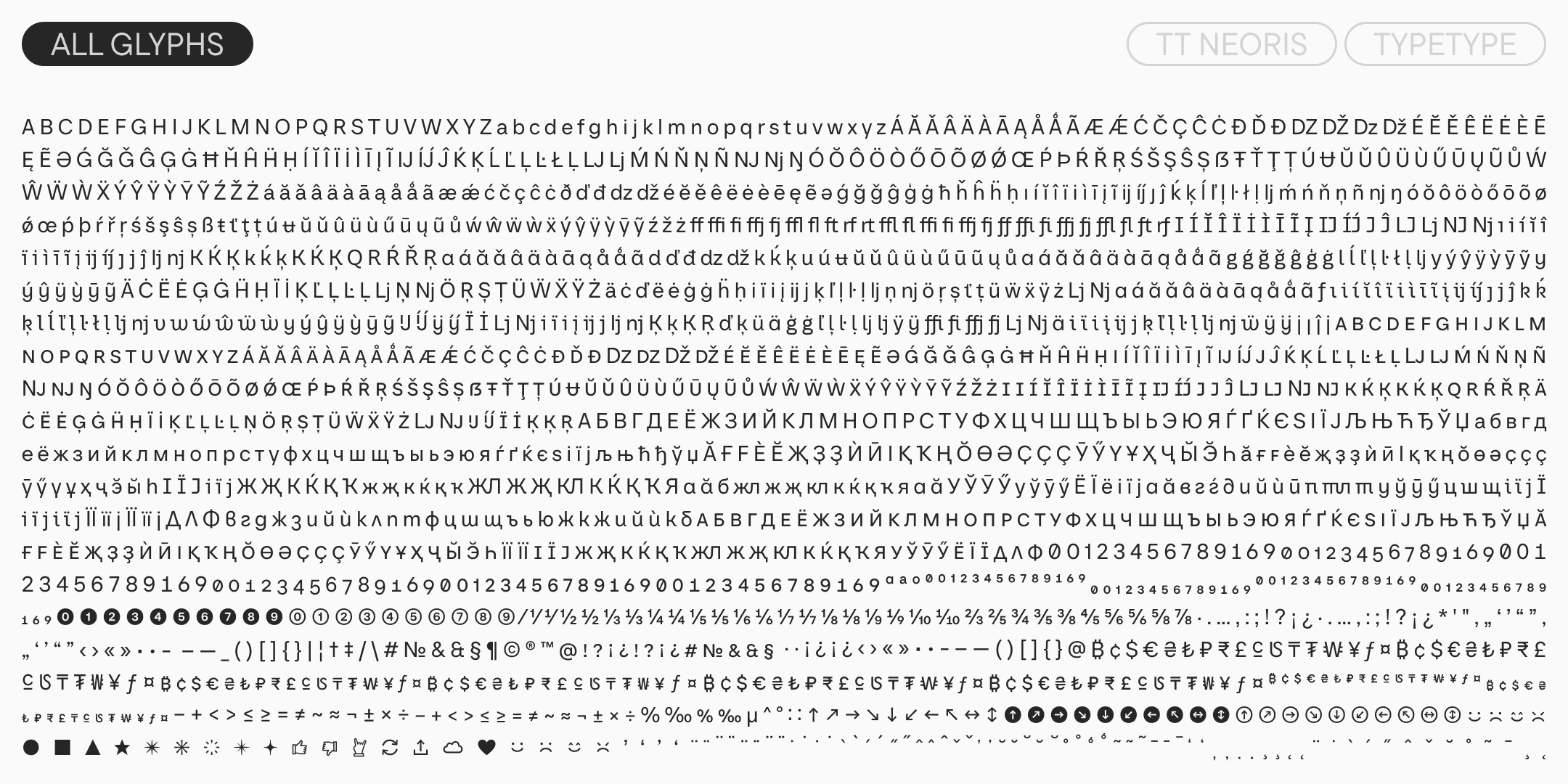1568x784 pixels.
Task: Select the solid black circle shape glyph
Action: click(x=31, y=747)
